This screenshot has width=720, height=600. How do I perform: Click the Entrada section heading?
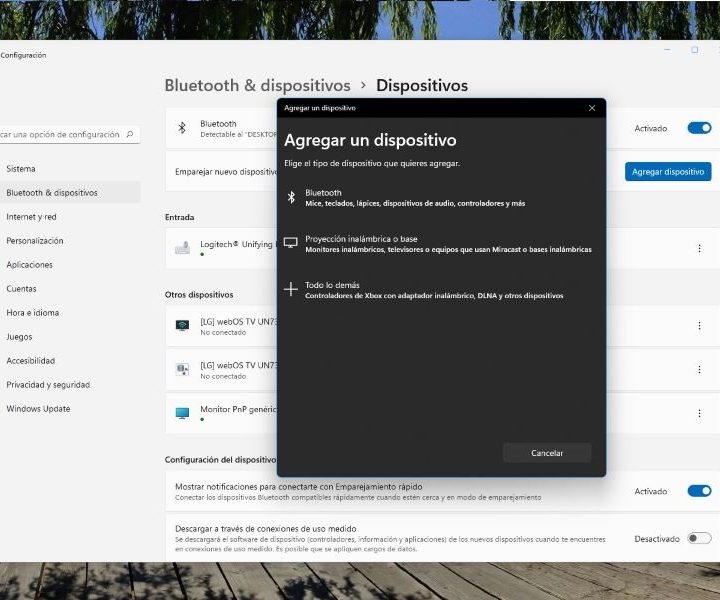pyautogui.click(x=180, y=217)
